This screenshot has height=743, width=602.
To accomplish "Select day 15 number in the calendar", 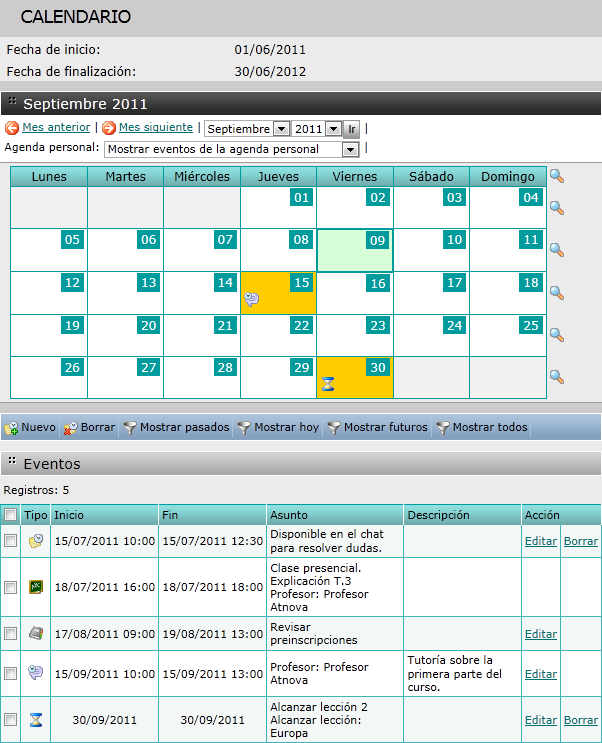I will click(x=301, y=283).
